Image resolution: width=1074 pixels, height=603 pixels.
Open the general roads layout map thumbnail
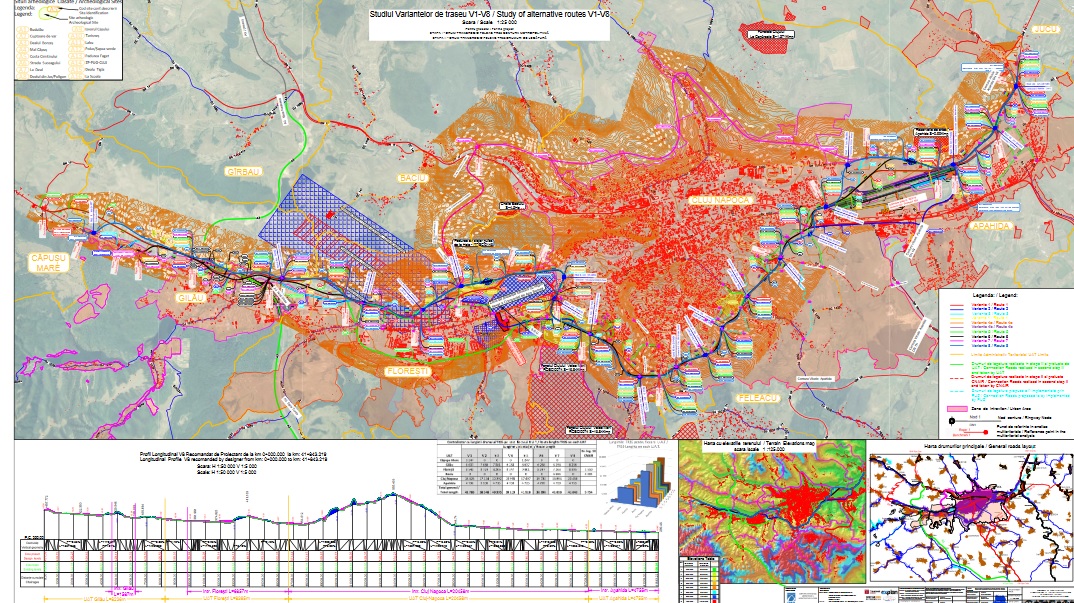click(971, 517)
